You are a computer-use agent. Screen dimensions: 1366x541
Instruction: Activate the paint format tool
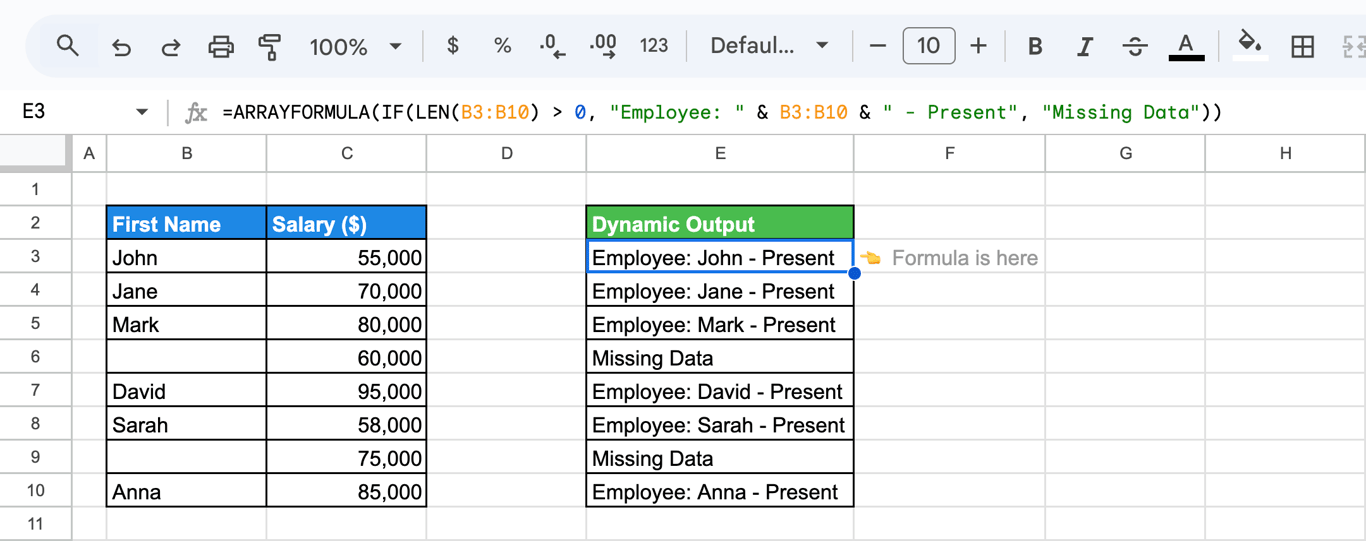tap(269, 46)
